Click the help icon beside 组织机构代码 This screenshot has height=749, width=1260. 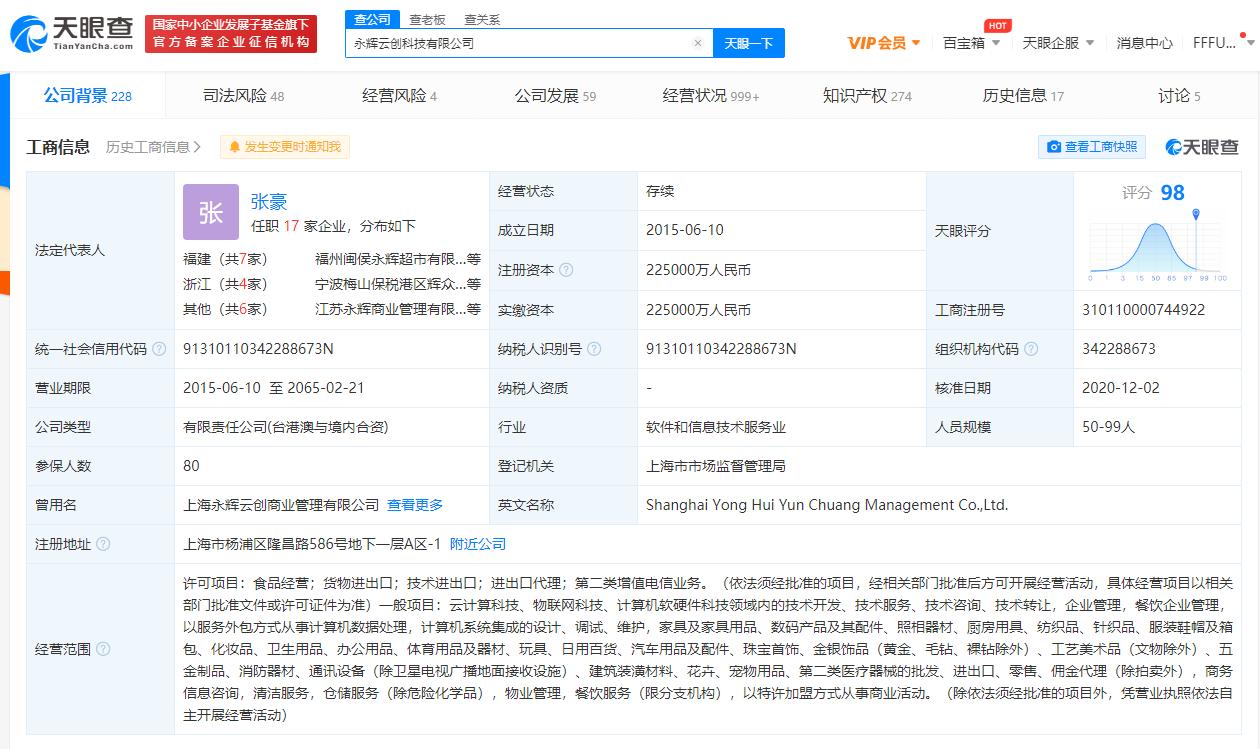(x=1031, y=349)
